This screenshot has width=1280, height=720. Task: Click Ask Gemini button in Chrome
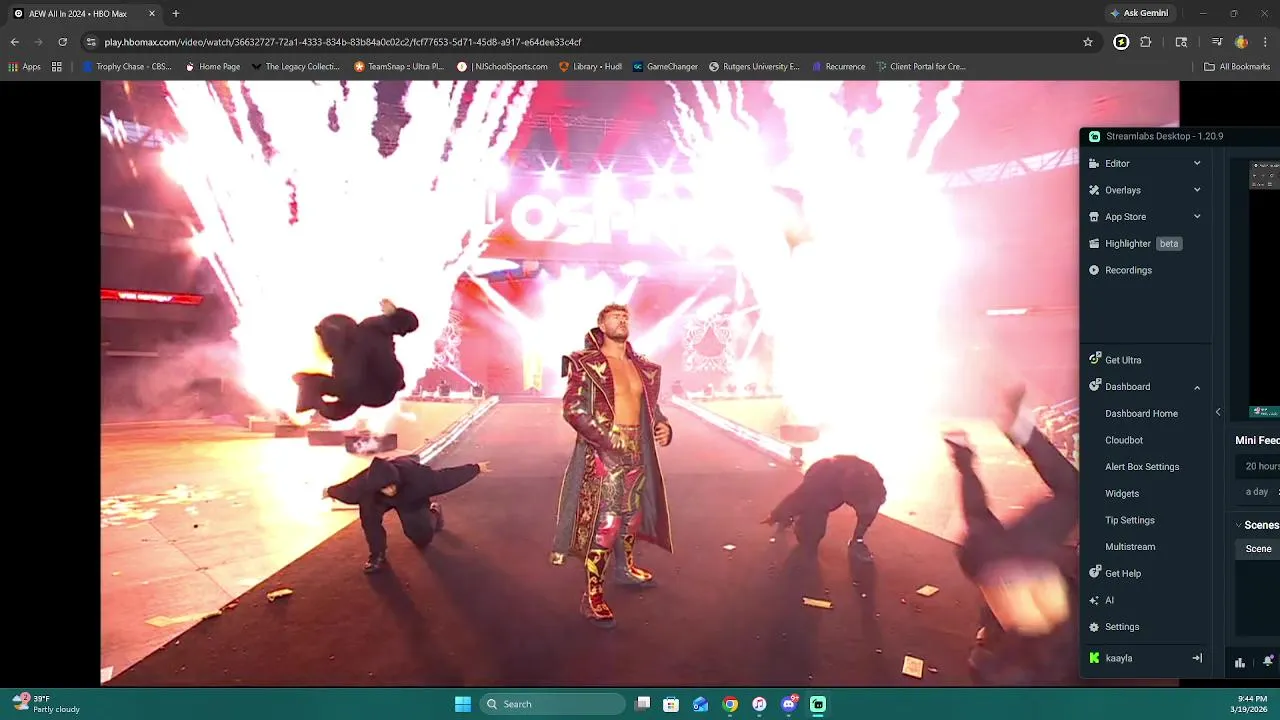tap(1139, 13)
